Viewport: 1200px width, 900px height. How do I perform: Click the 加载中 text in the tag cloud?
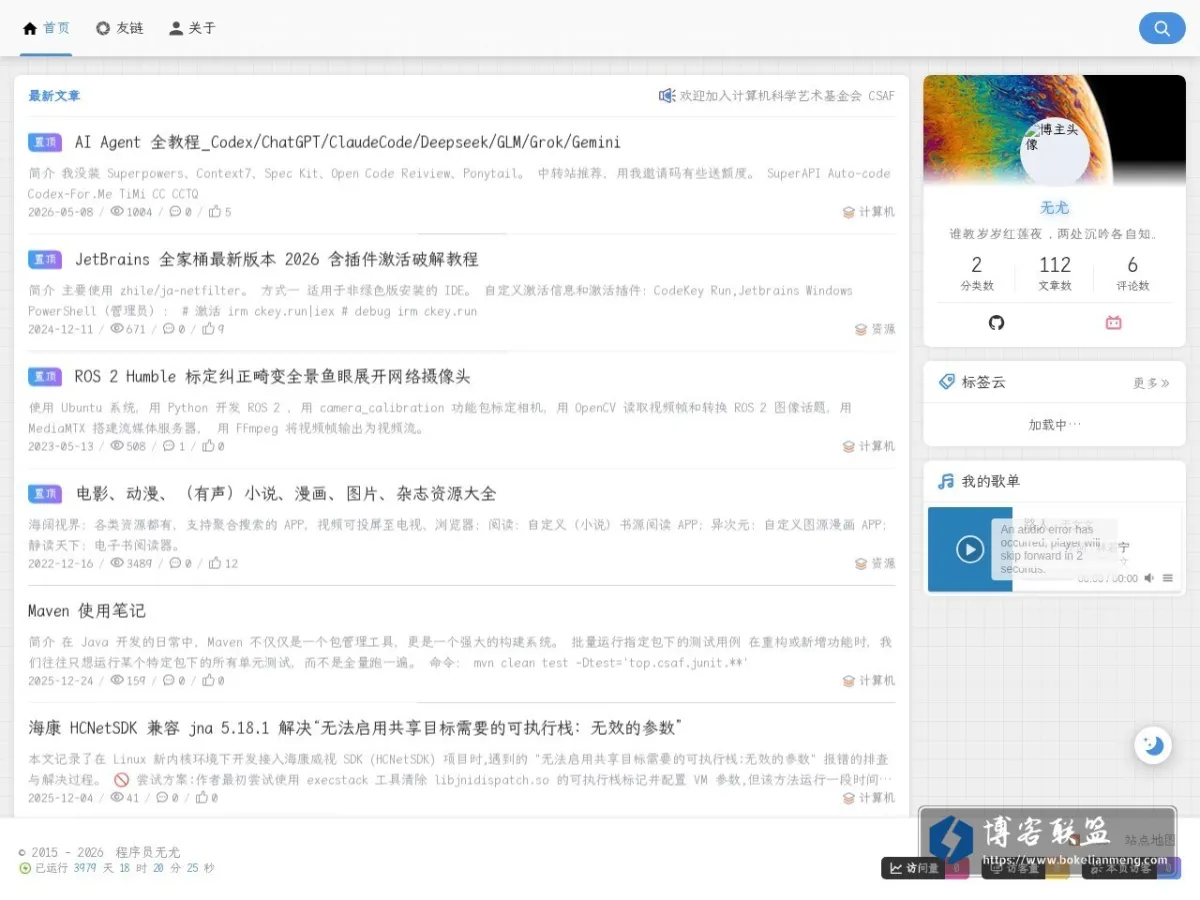[x=1055, y=425]
